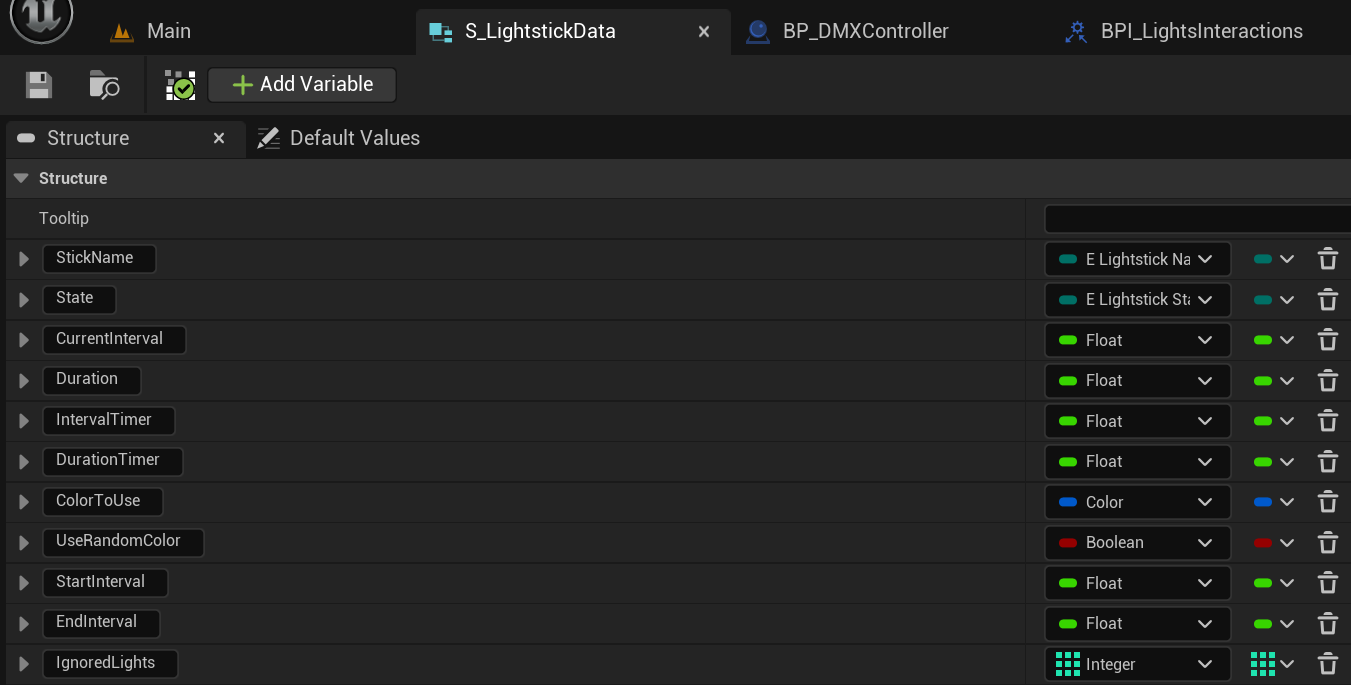Collapse the Structure section header

21,178
